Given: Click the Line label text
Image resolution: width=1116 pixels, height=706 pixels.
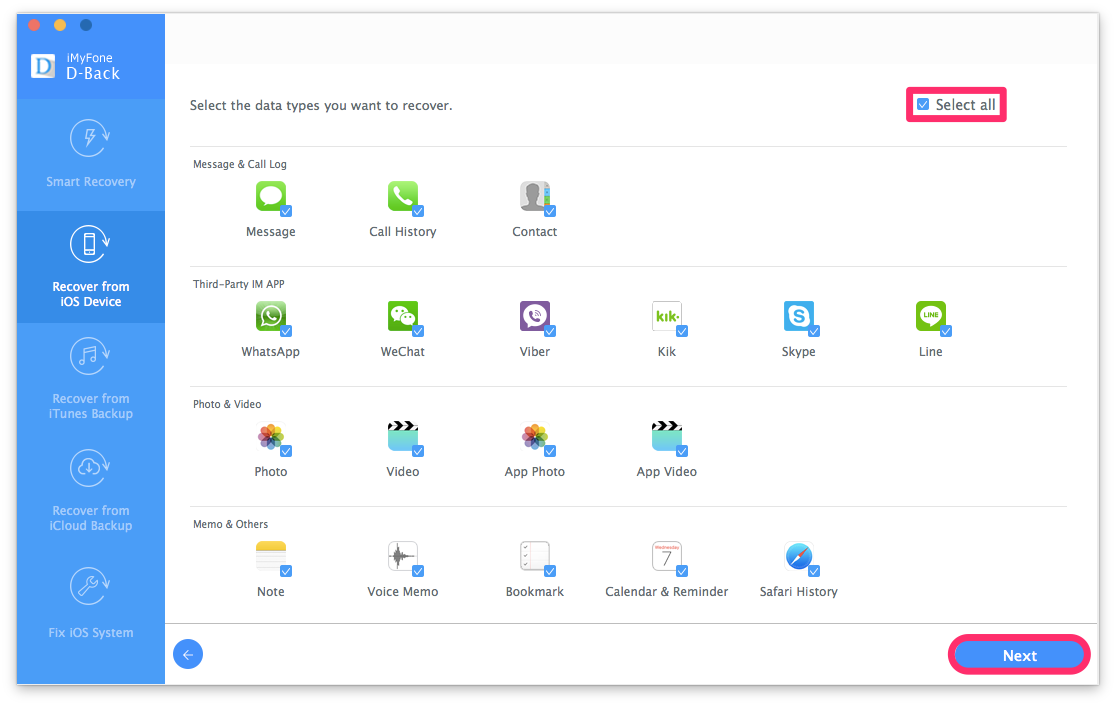Looking at the screenshot, I should coord(931,352).
